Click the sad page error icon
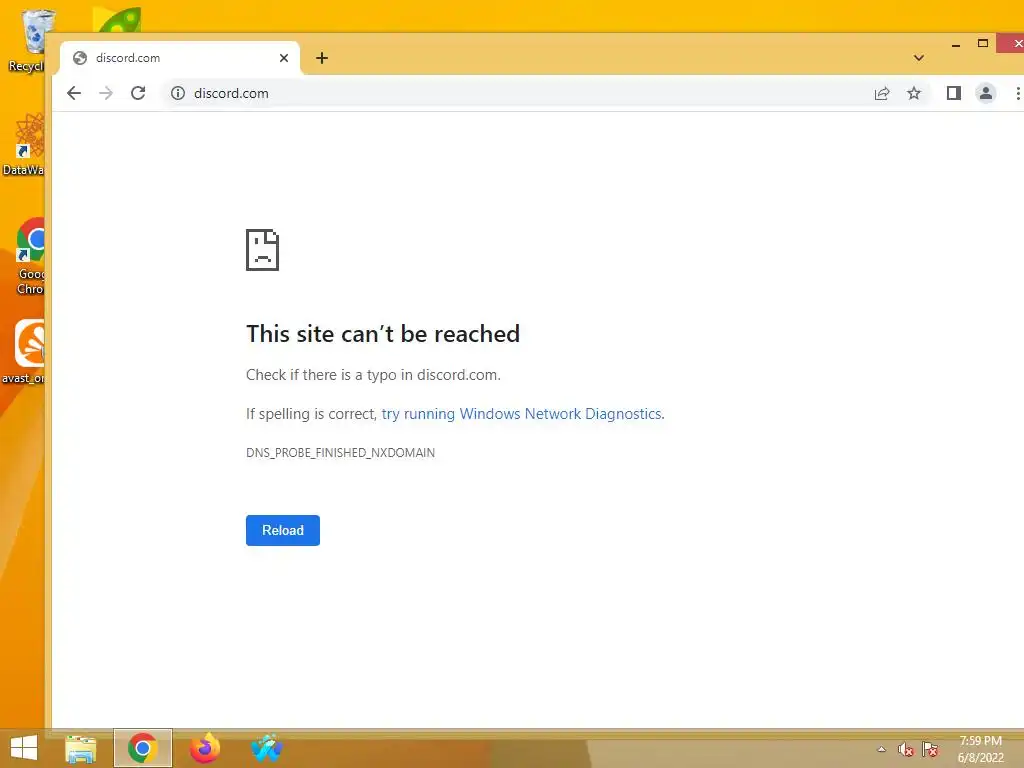1024x768 pixels. [263, 250]
